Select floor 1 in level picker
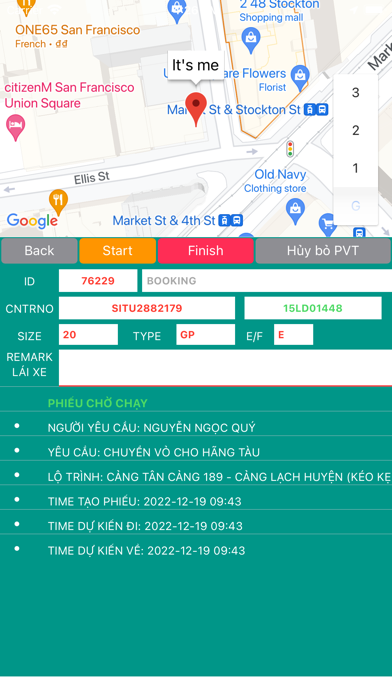The height and width of the screenshot is (696, 392). [356, 168]
